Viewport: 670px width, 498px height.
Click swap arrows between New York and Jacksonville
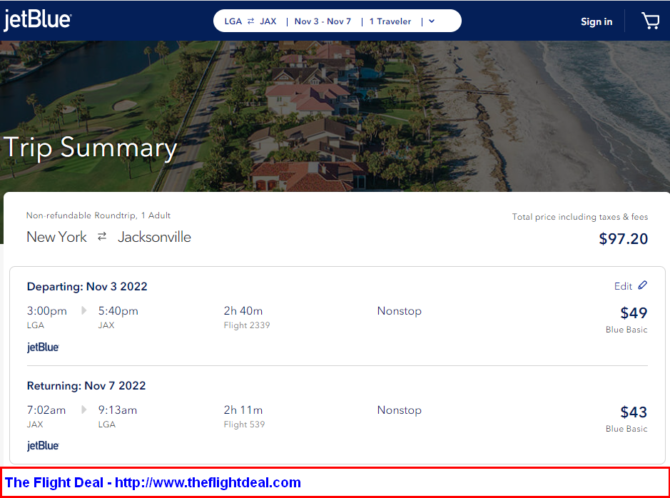[x=102, y=236]
